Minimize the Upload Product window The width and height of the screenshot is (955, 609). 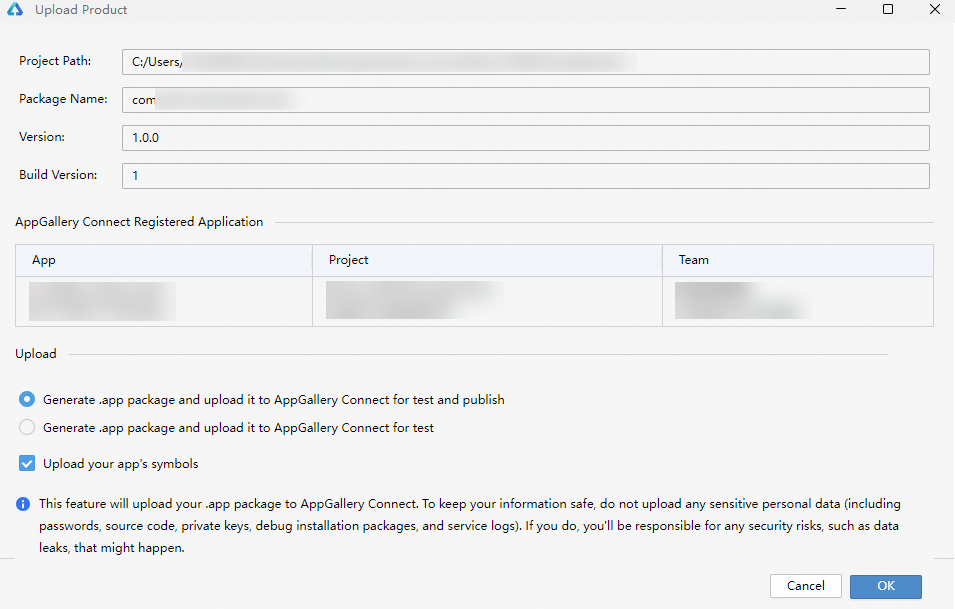841,10
